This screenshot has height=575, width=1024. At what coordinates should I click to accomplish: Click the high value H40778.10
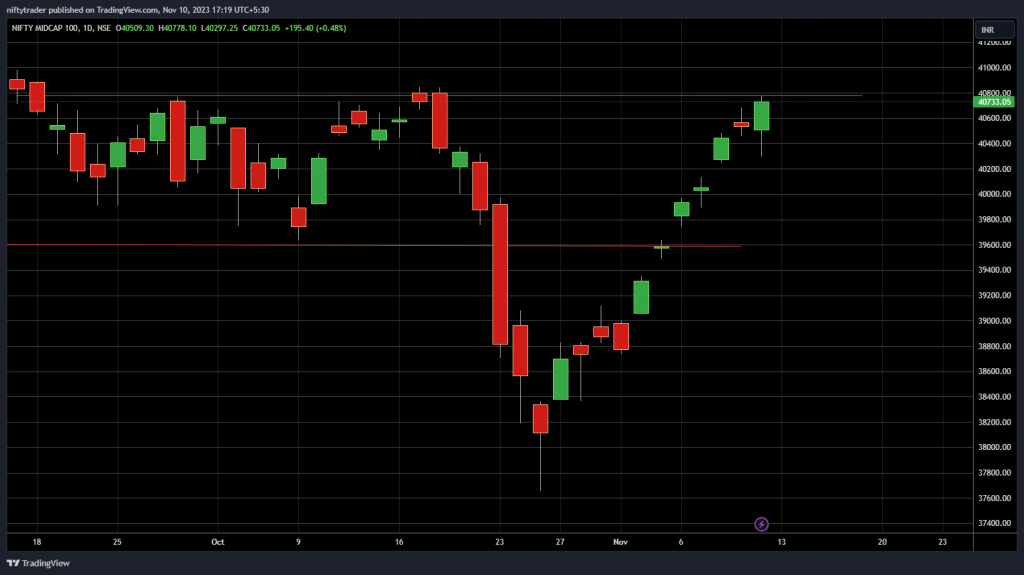coord(177,28)
